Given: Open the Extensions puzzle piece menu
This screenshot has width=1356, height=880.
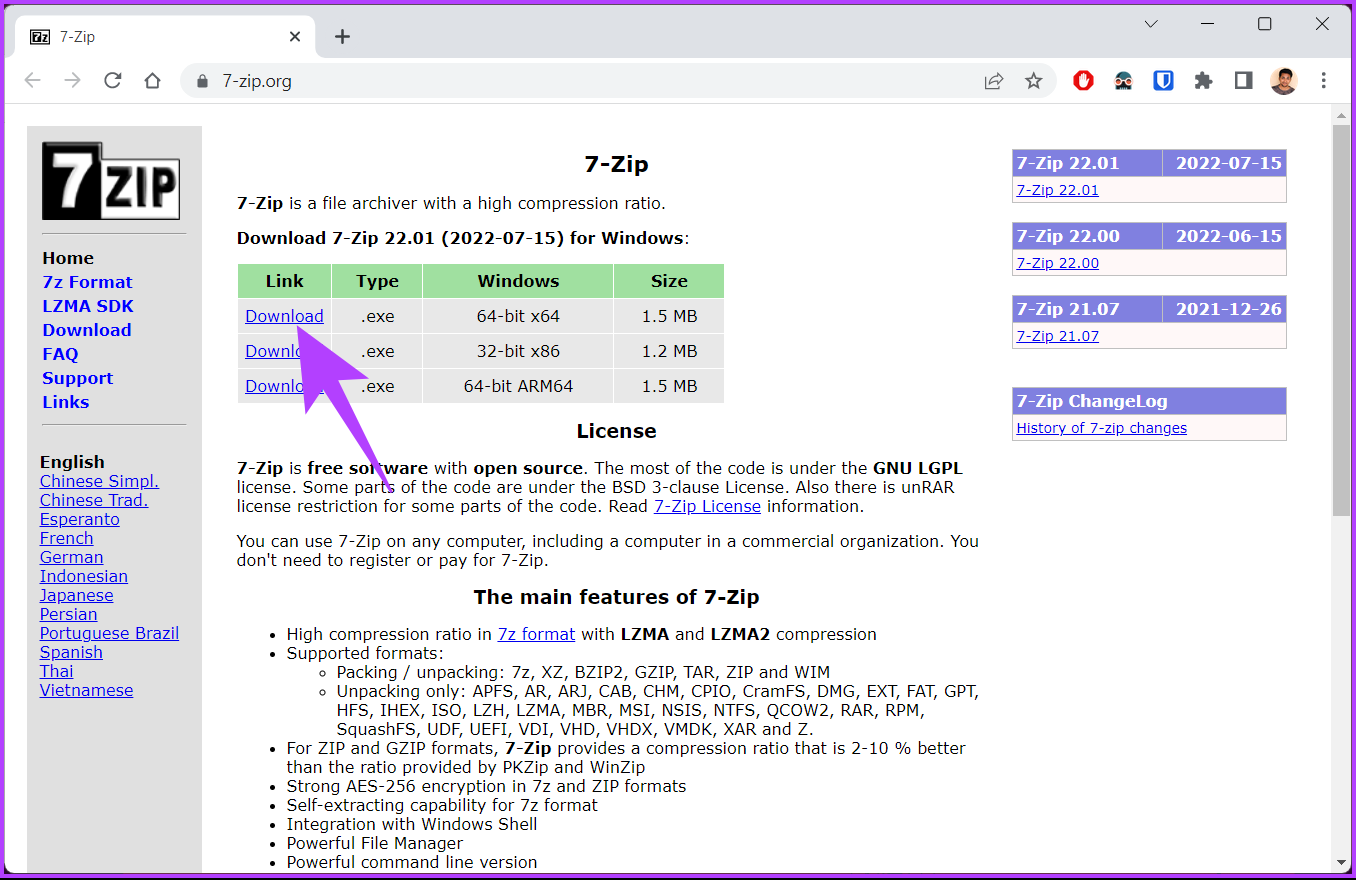Looking at the screenshot, I should 1203,81.
